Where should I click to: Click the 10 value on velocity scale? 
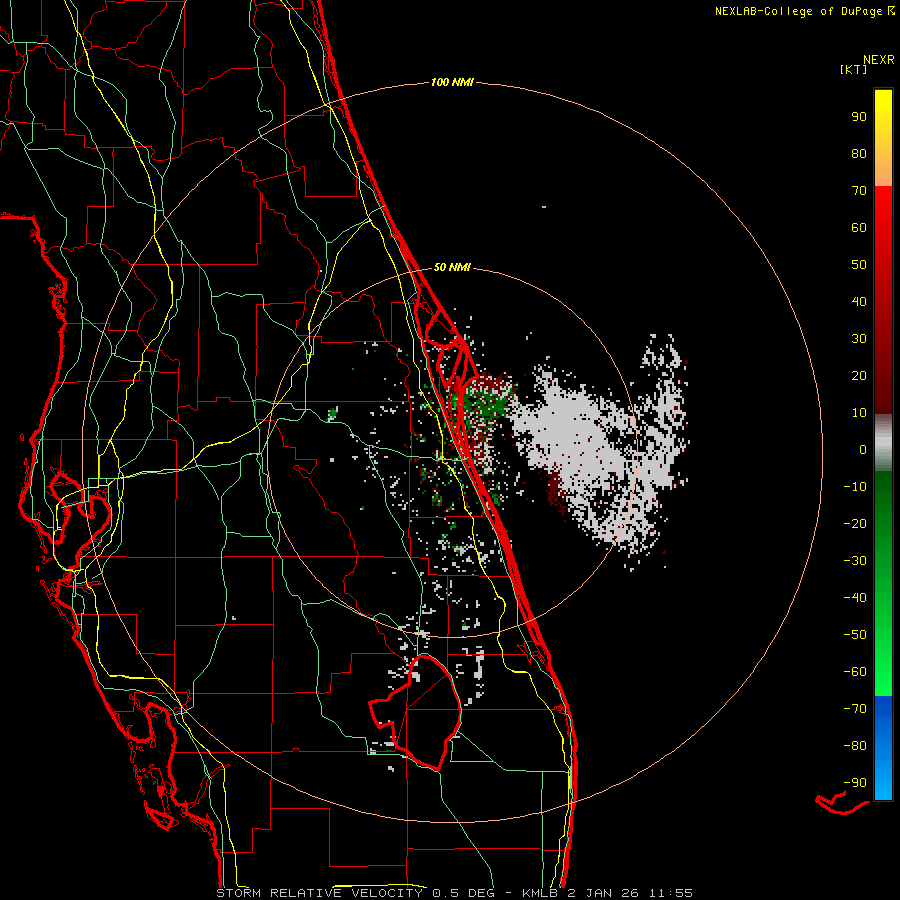pos(859,413)
